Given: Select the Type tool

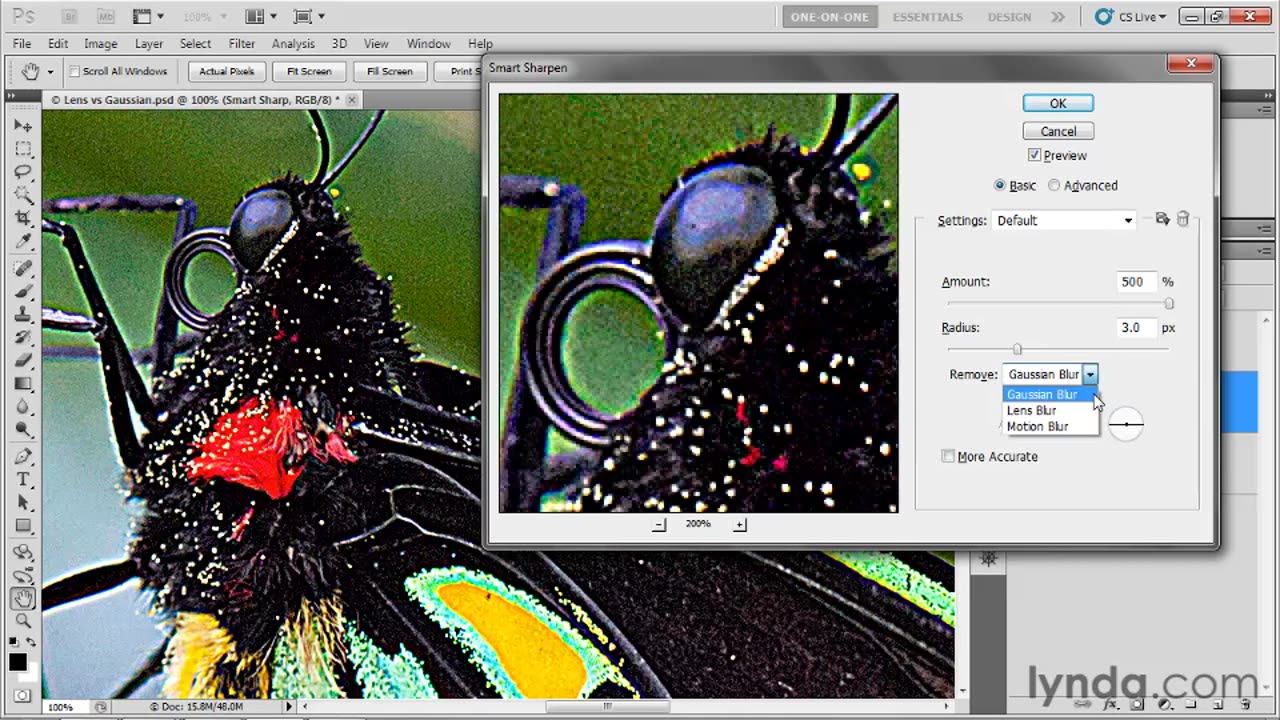Looking at the screenshot, I should (x=23, y=480).
